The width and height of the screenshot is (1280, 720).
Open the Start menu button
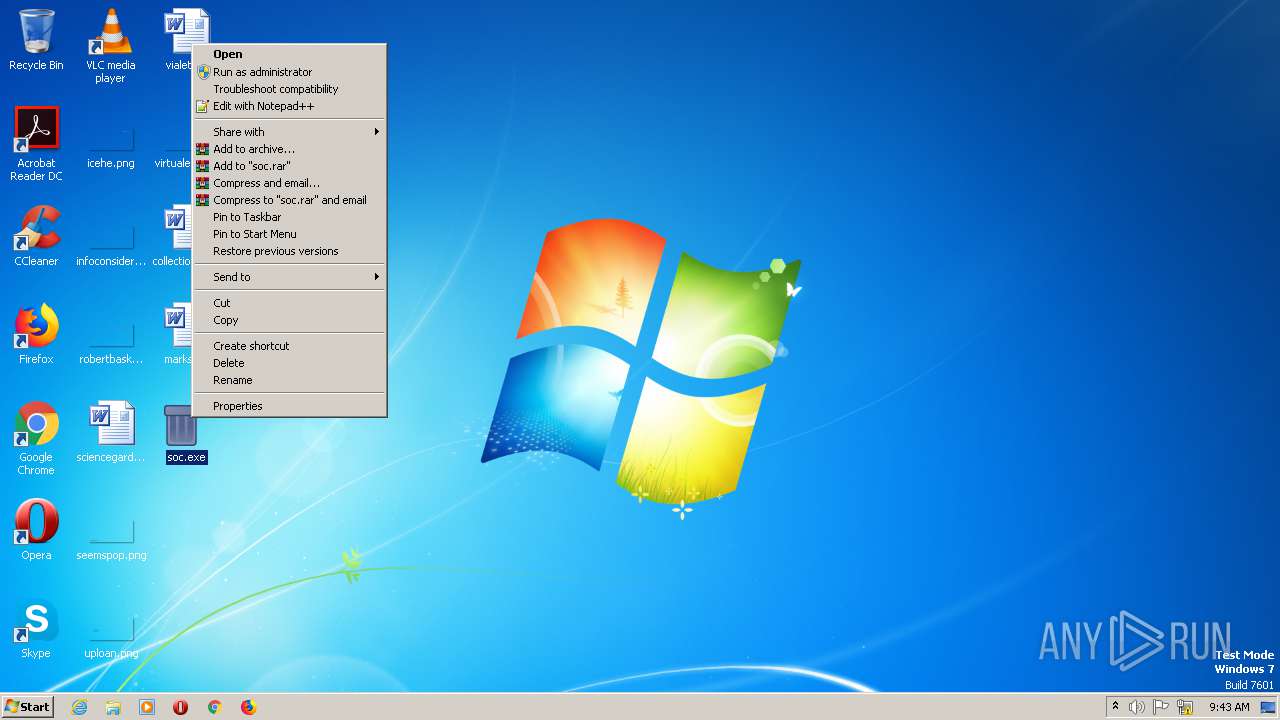pos(27,707)
